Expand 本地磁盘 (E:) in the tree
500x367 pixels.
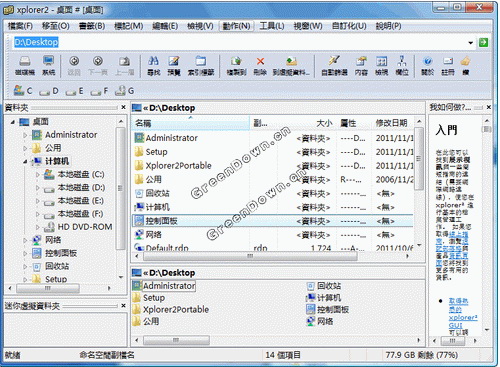click(38, 201)
